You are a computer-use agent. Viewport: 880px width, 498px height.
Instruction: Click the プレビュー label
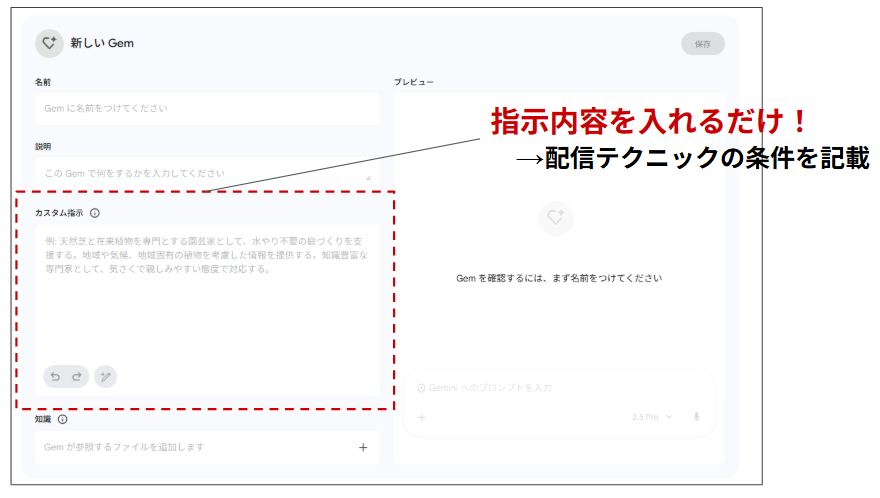414,82
